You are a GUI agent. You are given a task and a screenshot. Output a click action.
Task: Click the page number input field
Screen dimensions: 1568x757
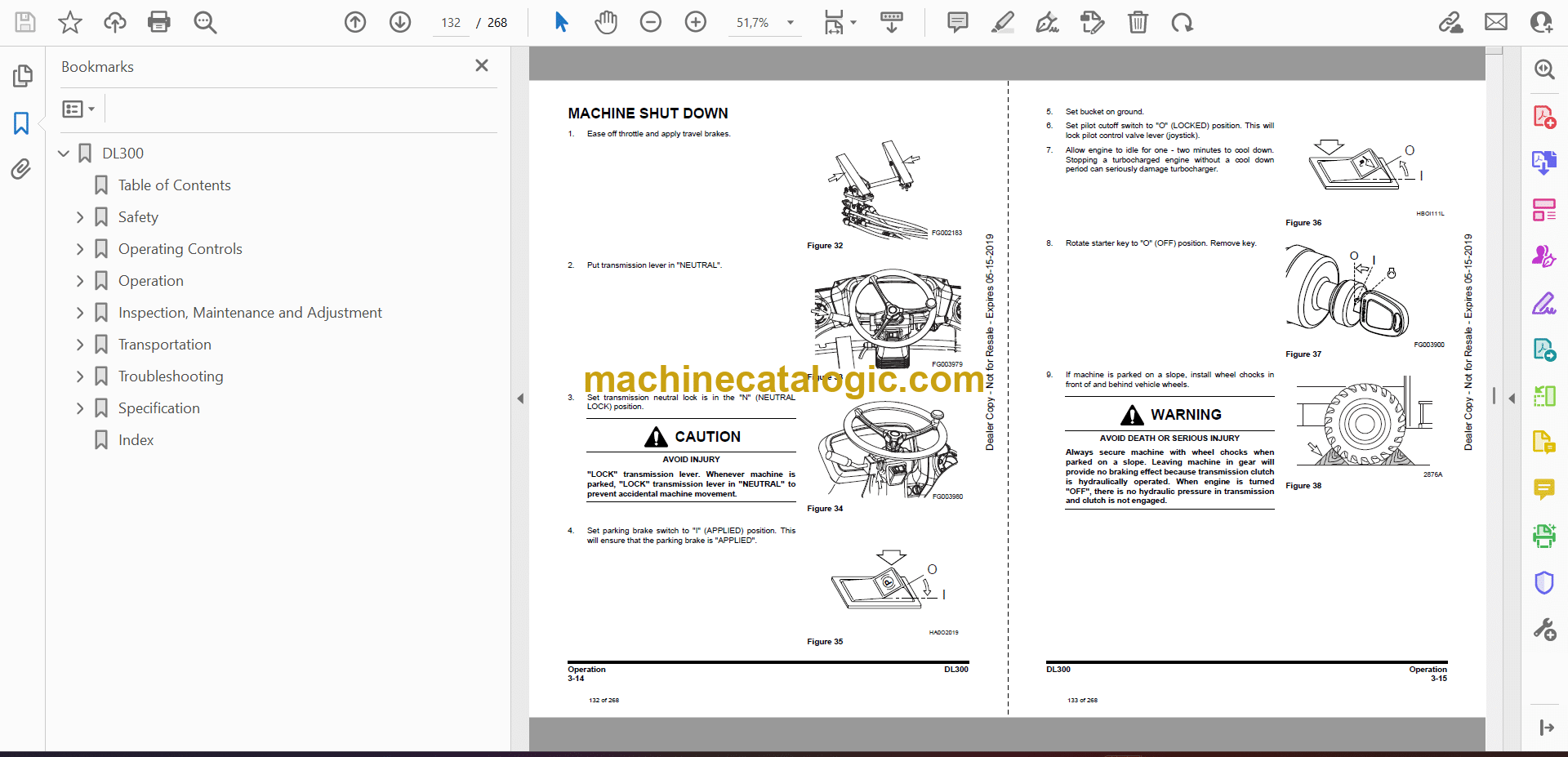[x=451, y=23]
